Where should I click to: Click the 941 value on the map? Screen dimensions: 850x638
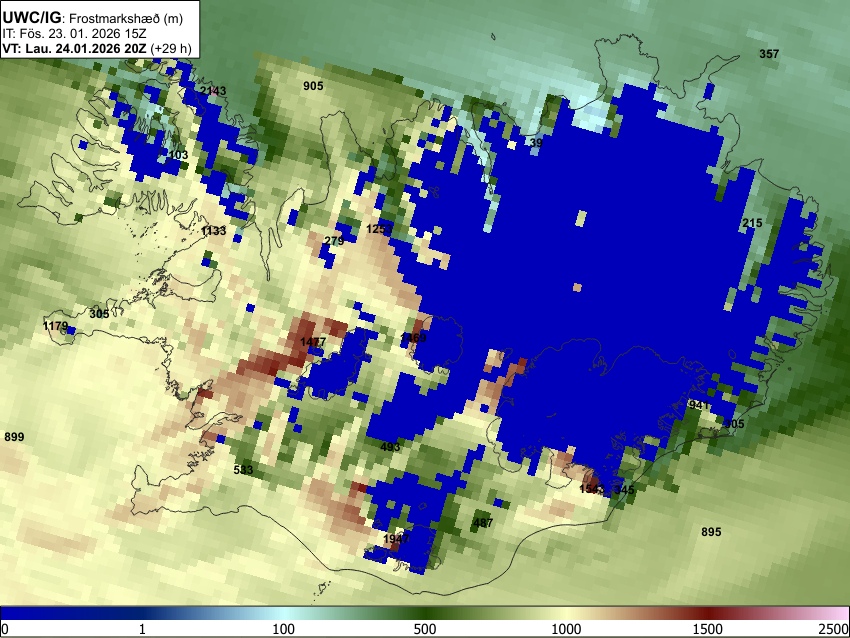tap(699, 405)
